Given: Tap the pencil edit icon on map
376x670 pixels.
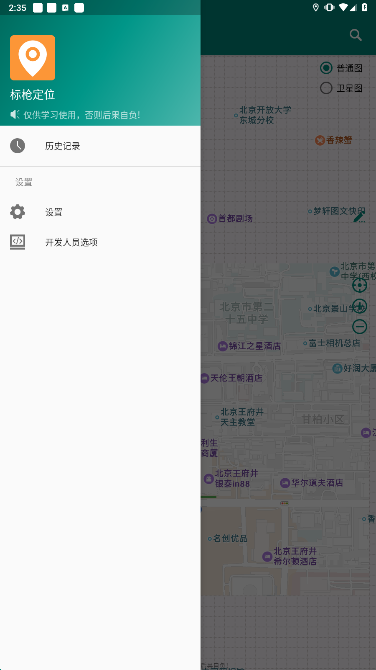Looking at the screenshot, I should tap(359, 217).
